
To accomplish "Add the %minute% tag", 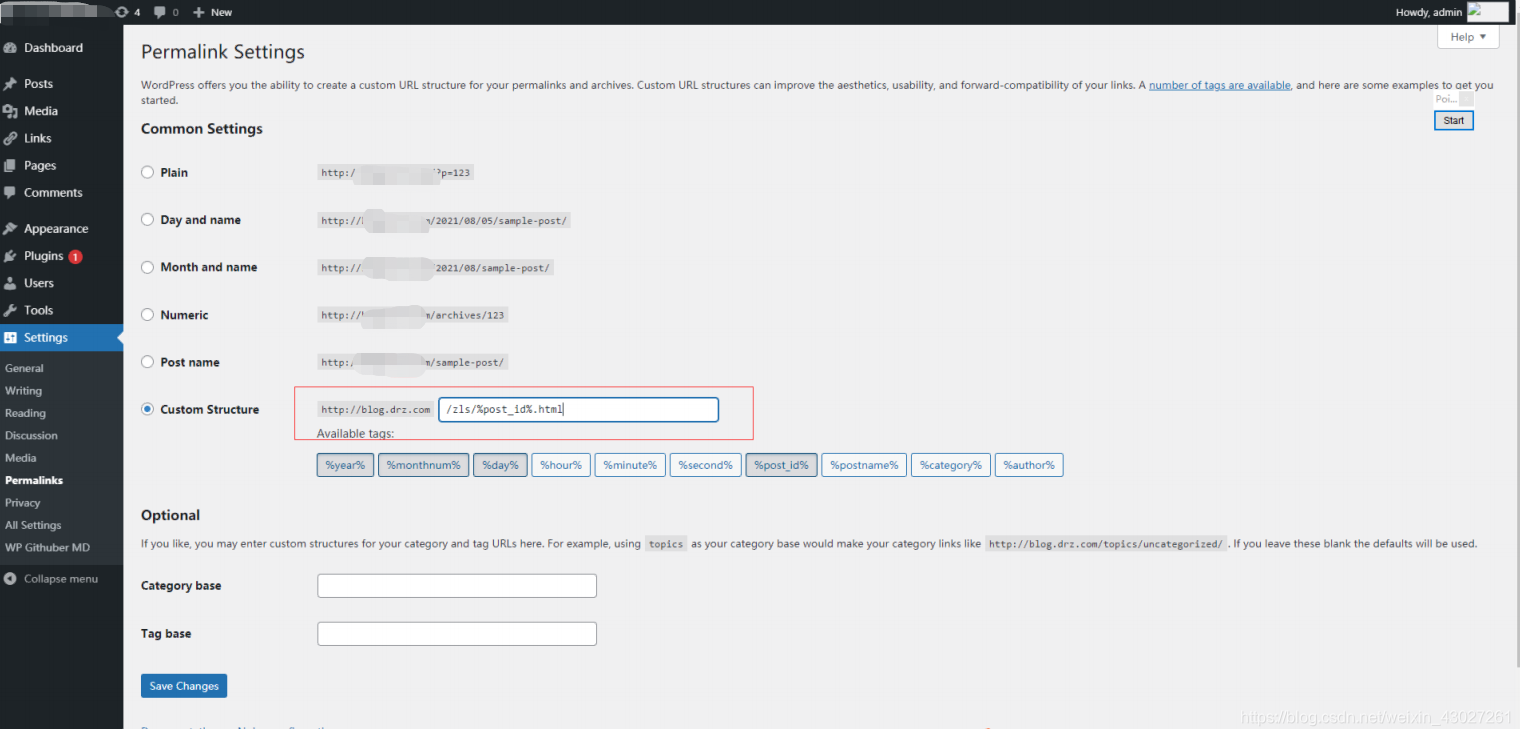I will 630,465.
